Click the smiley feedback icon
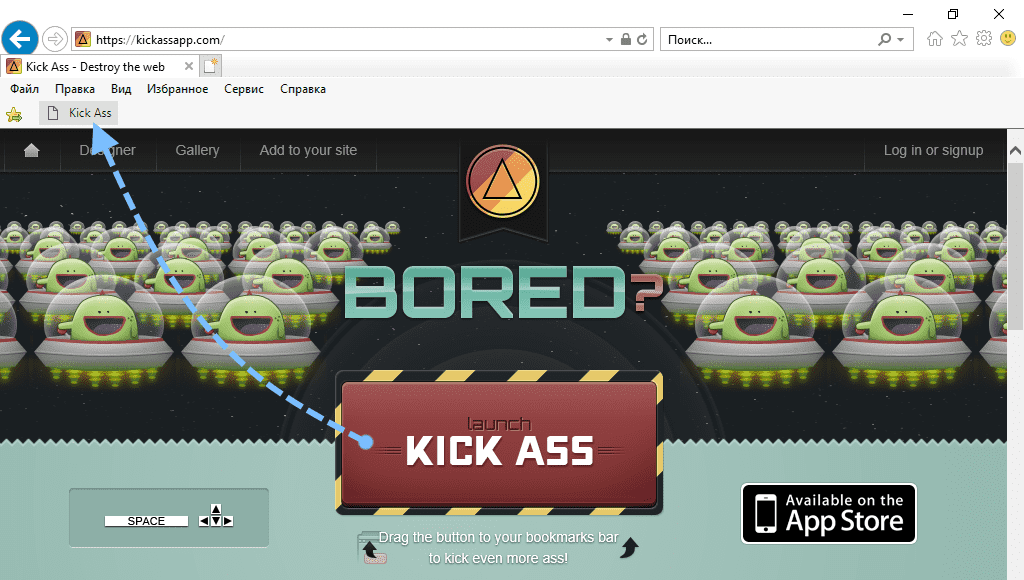1024x580 pixels. pyautogui.click(x=1008, y=39)
